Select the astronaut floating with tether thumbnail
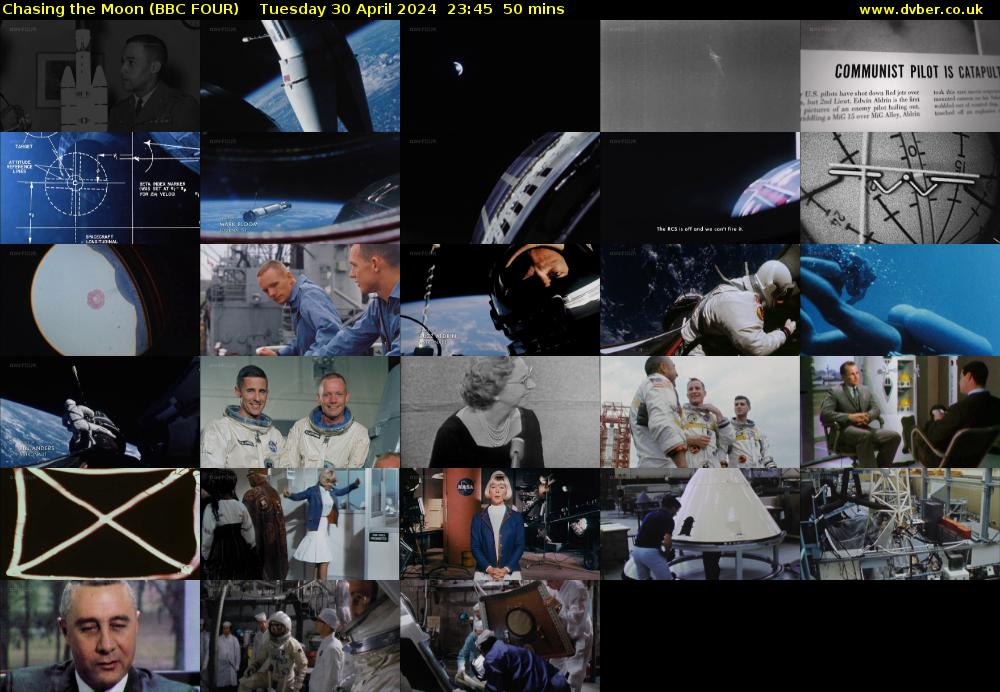Image resolution: width=1000 pixels, height=692 pixels. click(x=99, y=412)
